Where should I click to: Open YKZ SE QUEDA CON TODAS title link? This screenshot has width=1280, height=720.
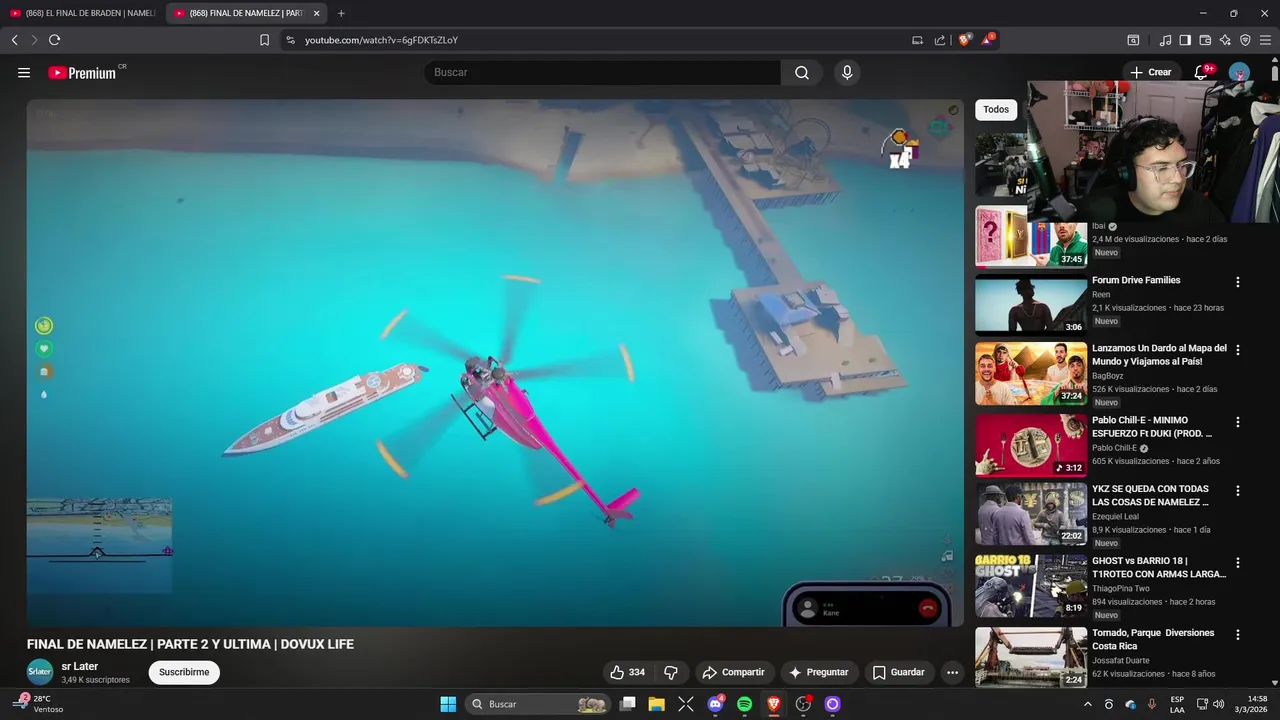tap(1150, 495)
